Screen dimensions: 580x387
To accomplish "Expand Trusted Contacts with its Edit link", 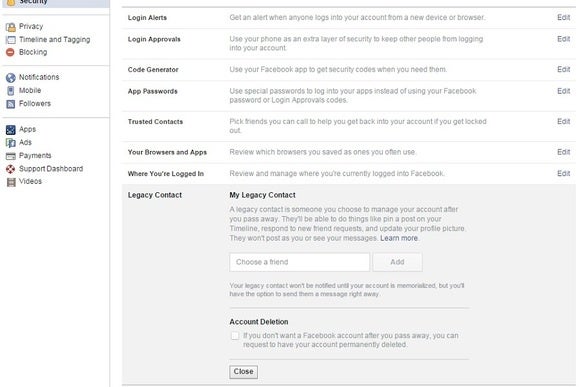I will pyautogui.click(x=563, y=121).
